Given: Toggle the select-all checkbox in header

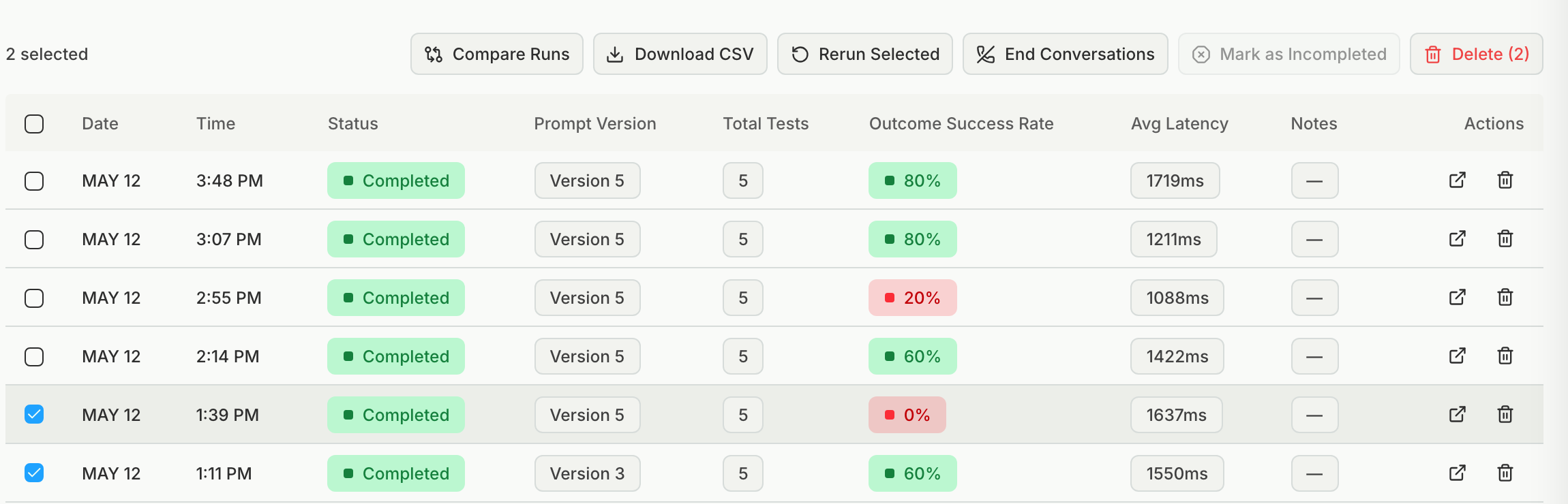Looking at the screenshot, I should point(34,124).
